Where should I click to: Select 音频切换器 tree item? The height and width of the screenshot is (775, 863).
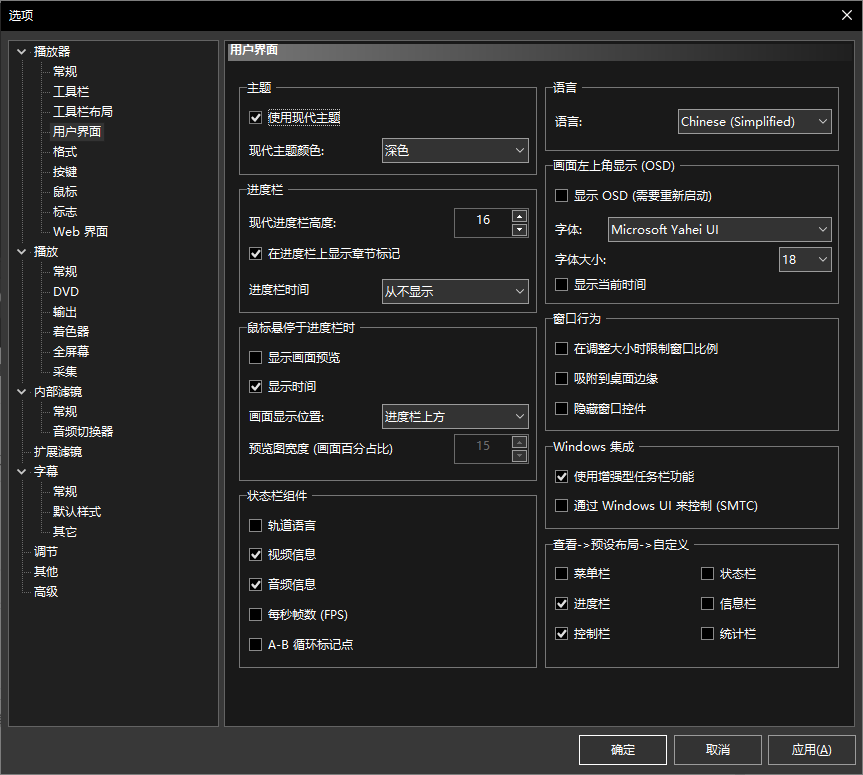click(x=83, y=432)
